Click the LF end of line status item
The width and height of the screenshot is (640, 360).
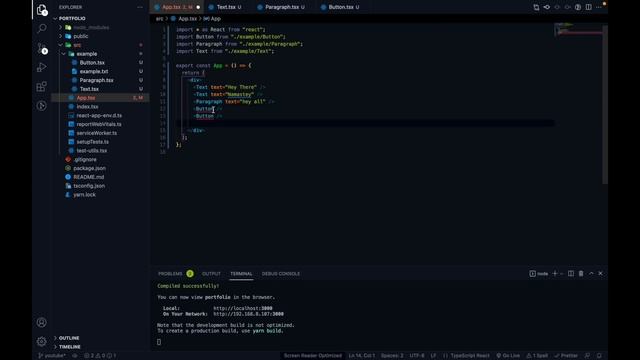click(433, 356)
